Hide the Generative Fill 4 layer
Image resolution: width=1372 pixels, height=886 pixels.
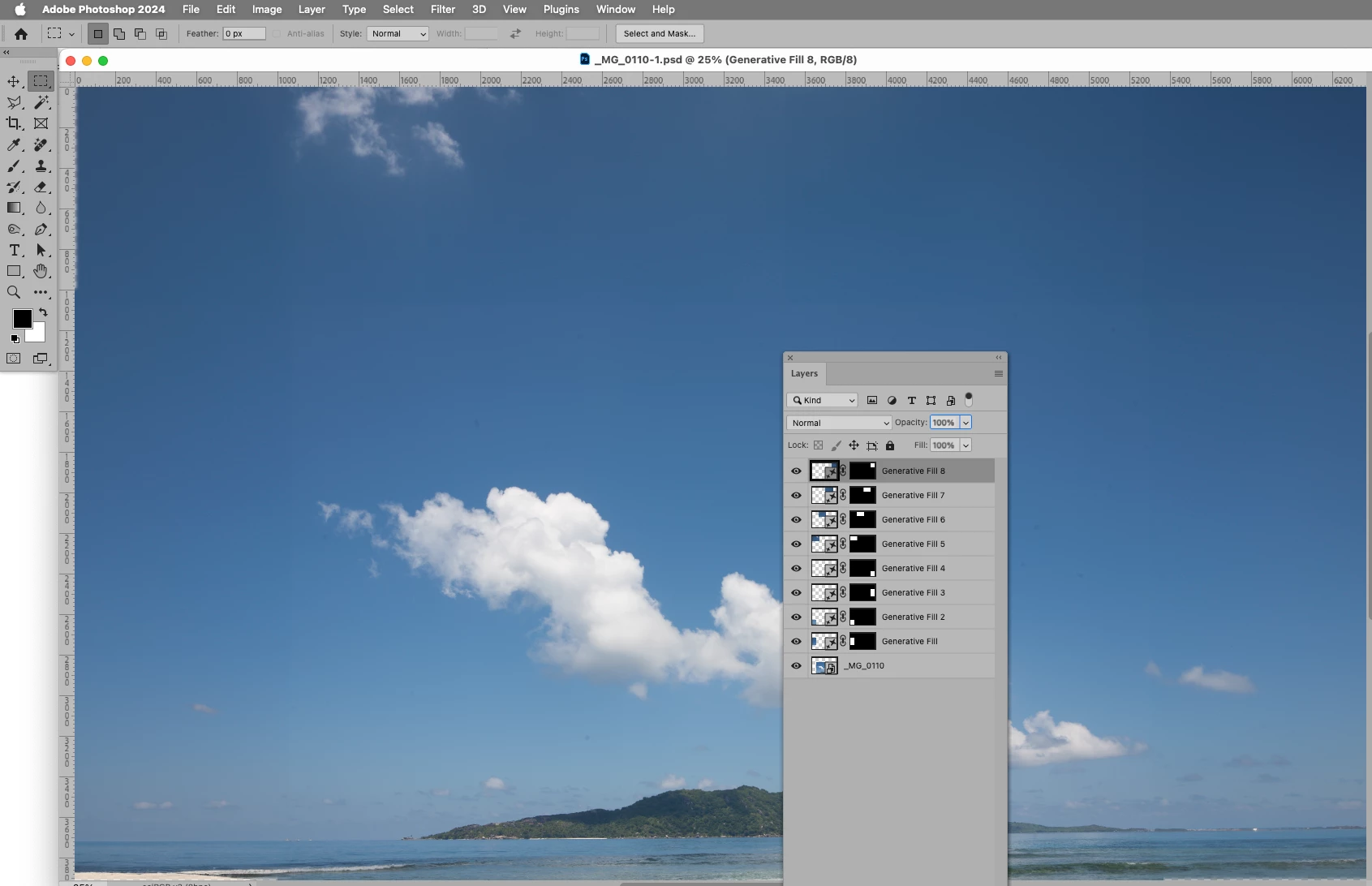(796, 568)
